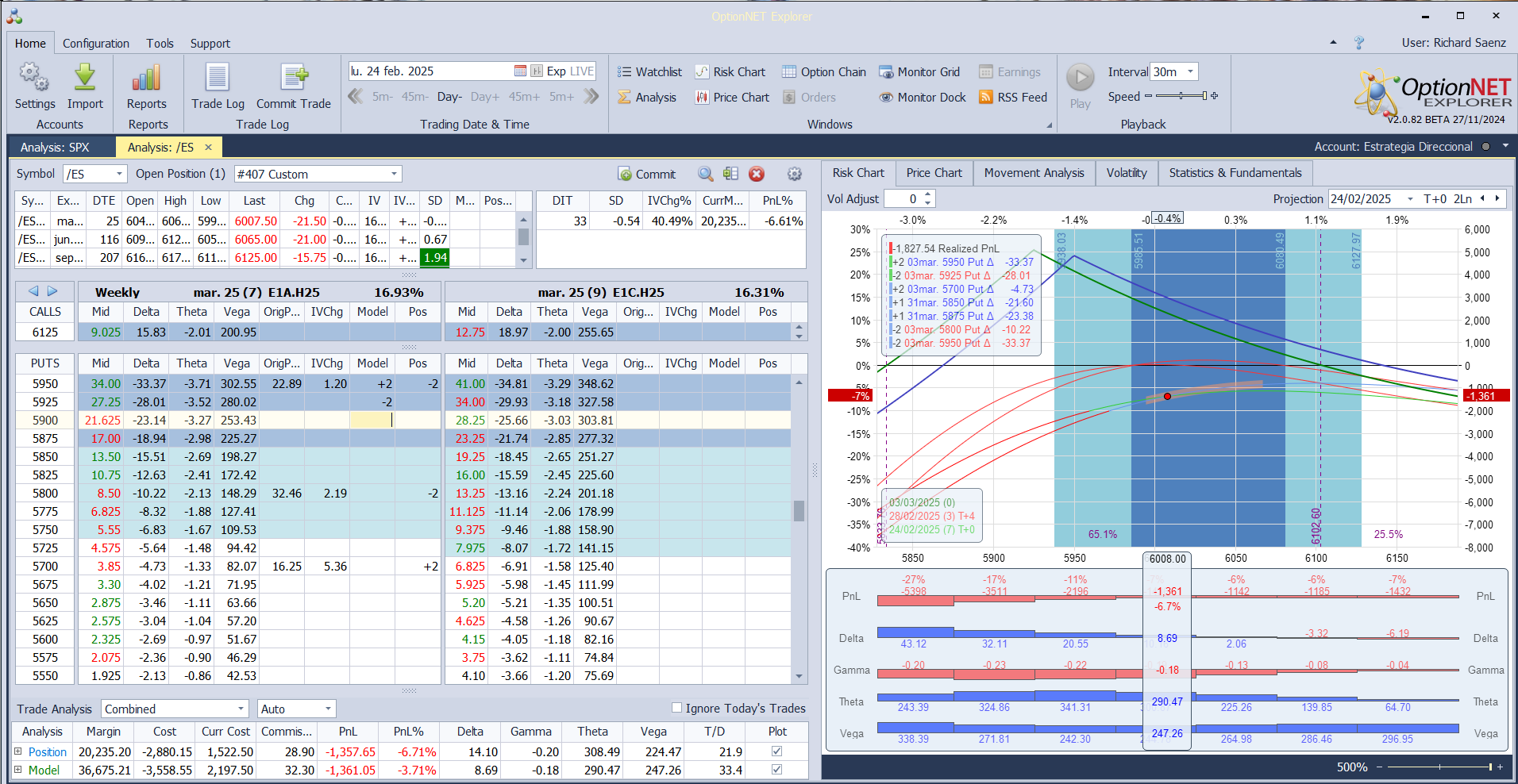Expand the Model row in analysis table
This screenshot has height=784, width=1518.
18,770
